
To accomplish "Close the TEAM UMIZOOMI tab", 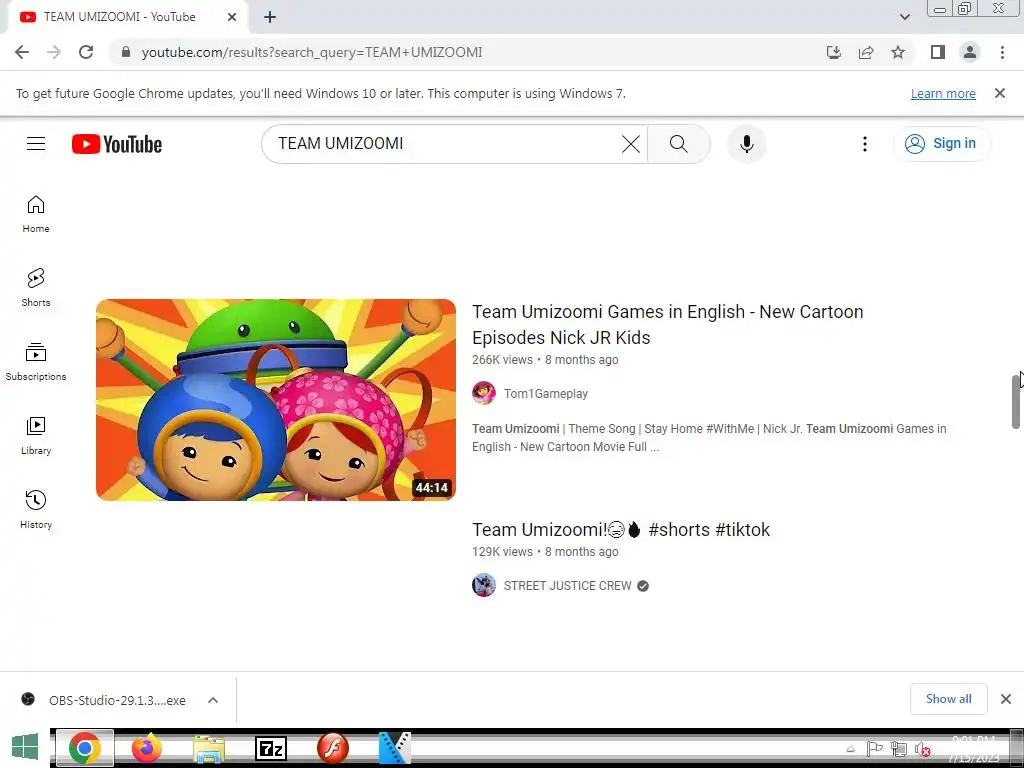I will coord(232,17).
